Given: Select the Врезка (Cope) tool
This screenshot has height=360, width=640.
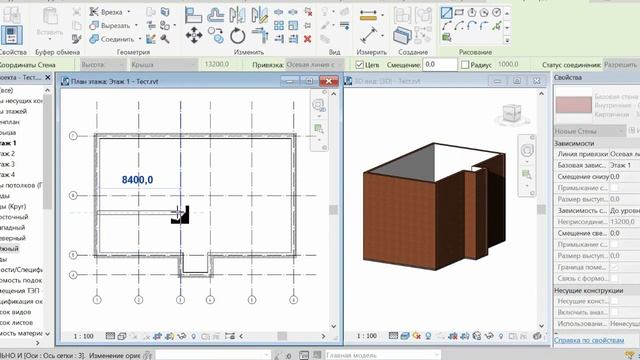Looking at the screenshot, I should 107,12.
